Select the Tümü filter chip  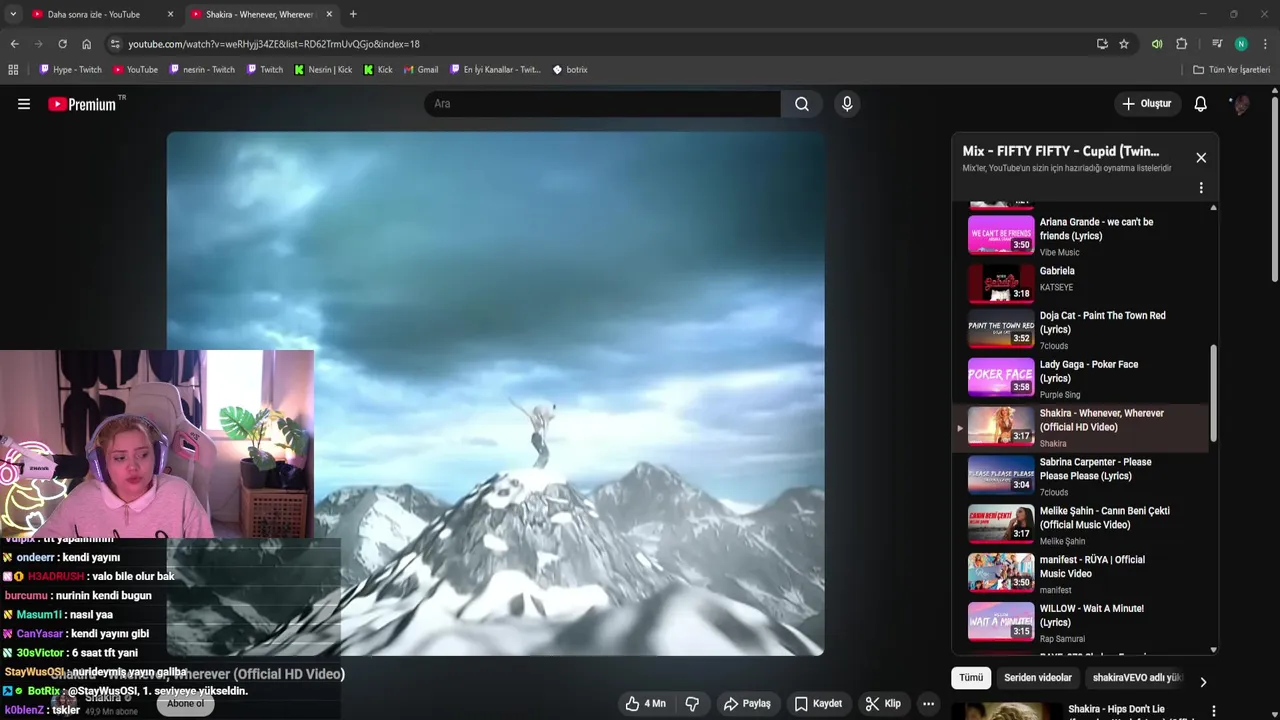[x=971, y=678]
